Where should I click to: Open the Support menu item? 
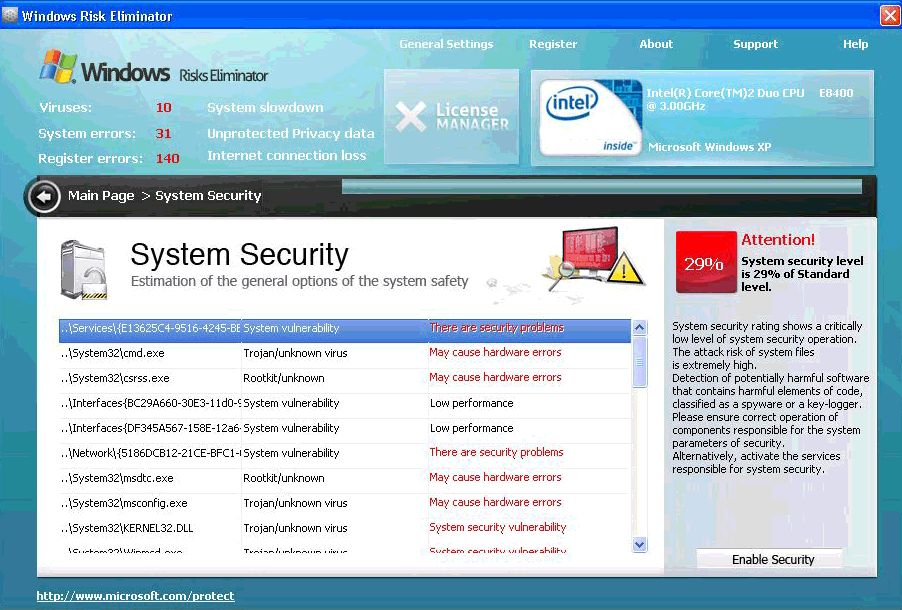point(755,44)
